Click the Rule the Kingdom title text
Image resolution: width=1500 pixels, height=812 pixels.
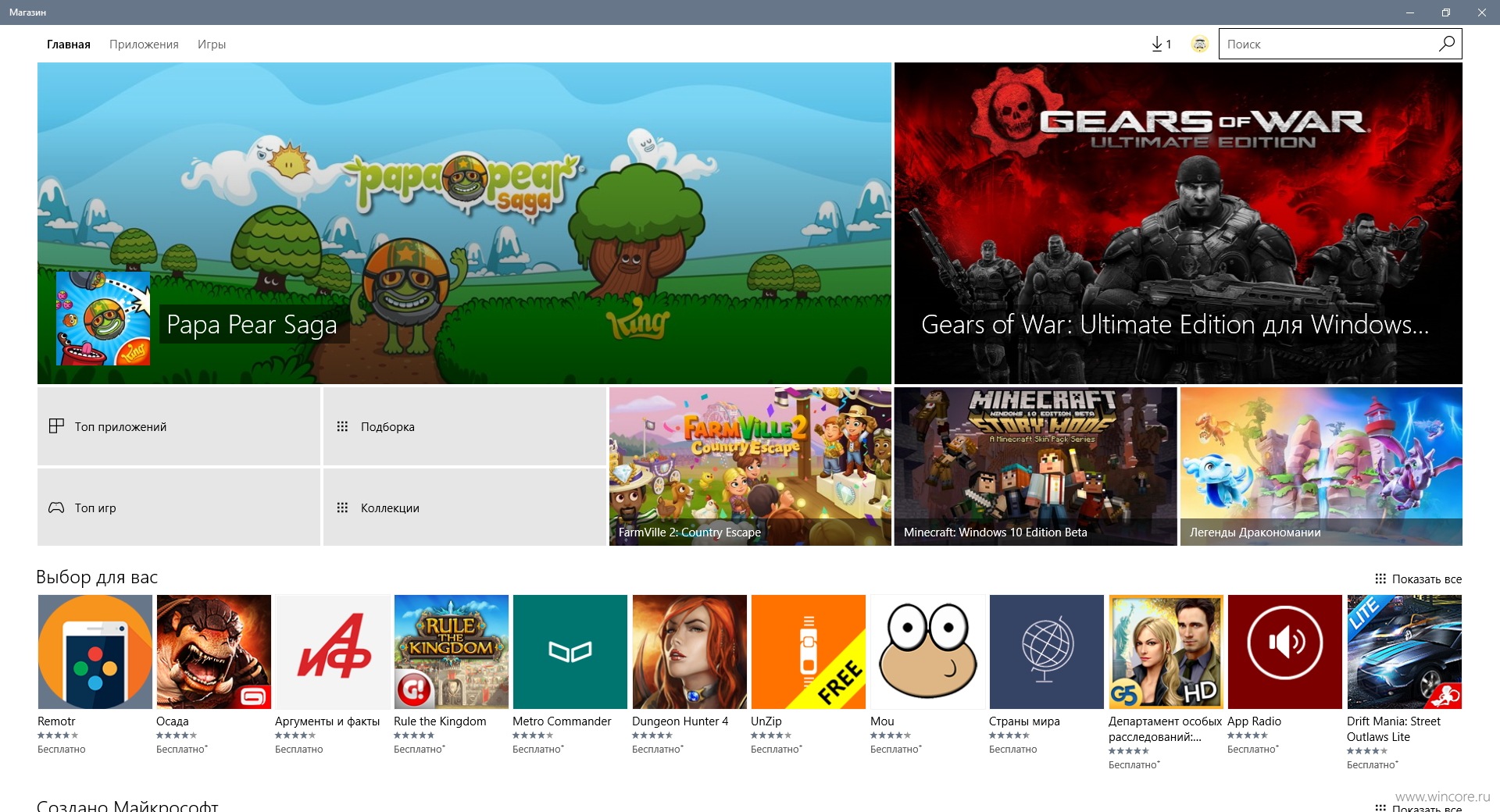[440, 721]
